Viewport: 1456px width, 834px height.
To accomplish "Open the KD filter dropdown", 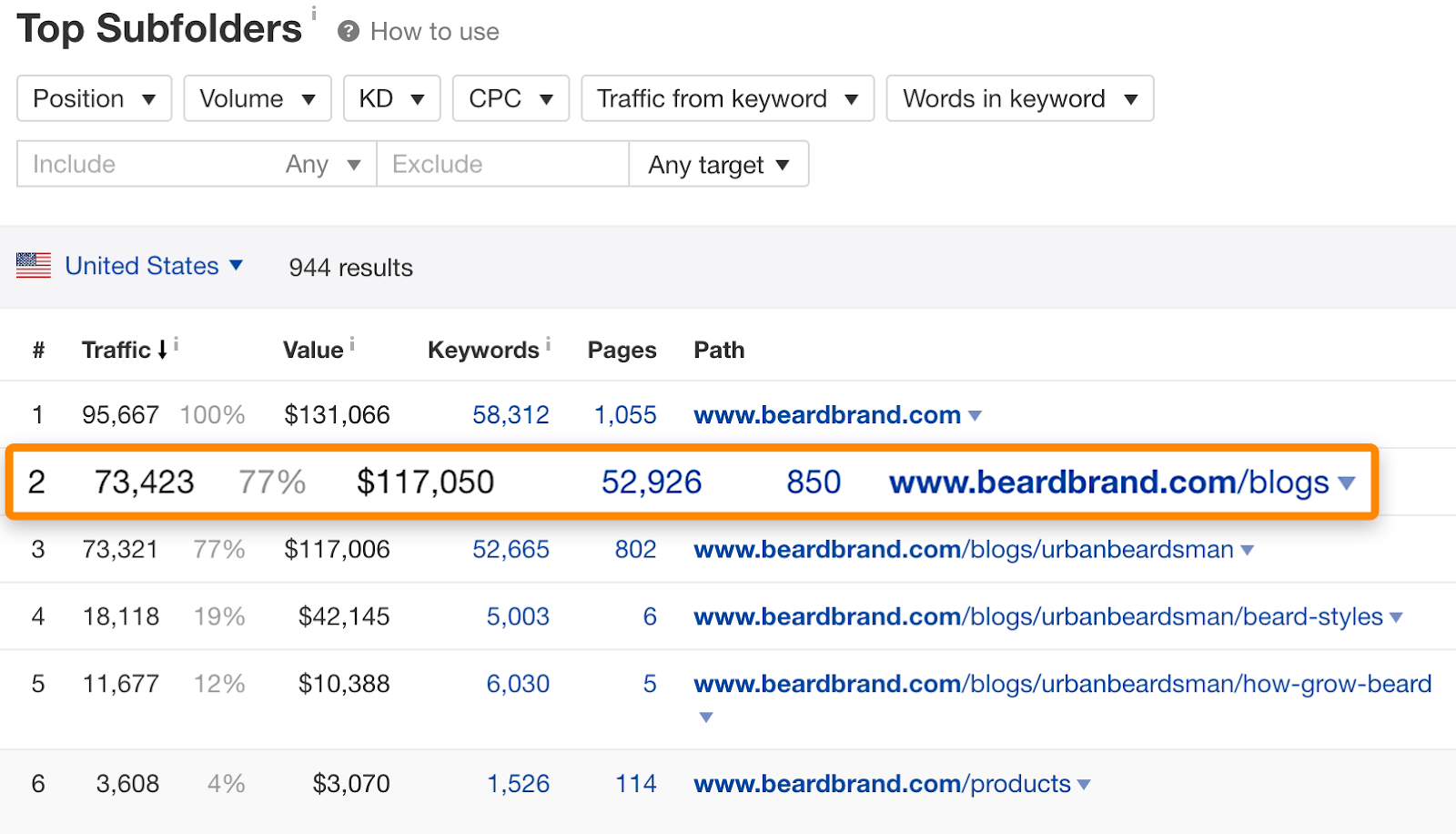I will (392, 98).
